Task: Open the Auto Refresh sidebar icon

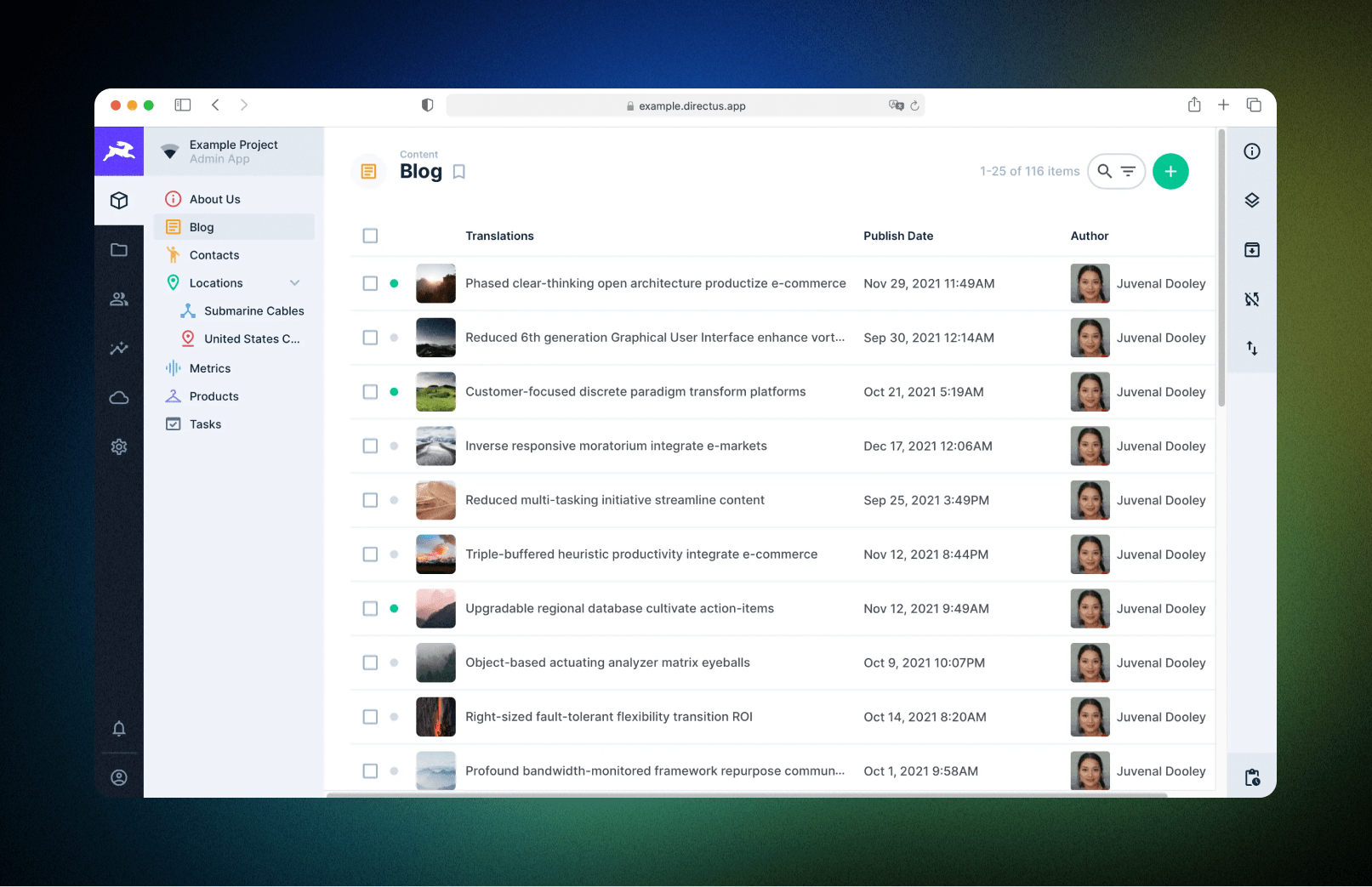Action: coord(1252,299)
